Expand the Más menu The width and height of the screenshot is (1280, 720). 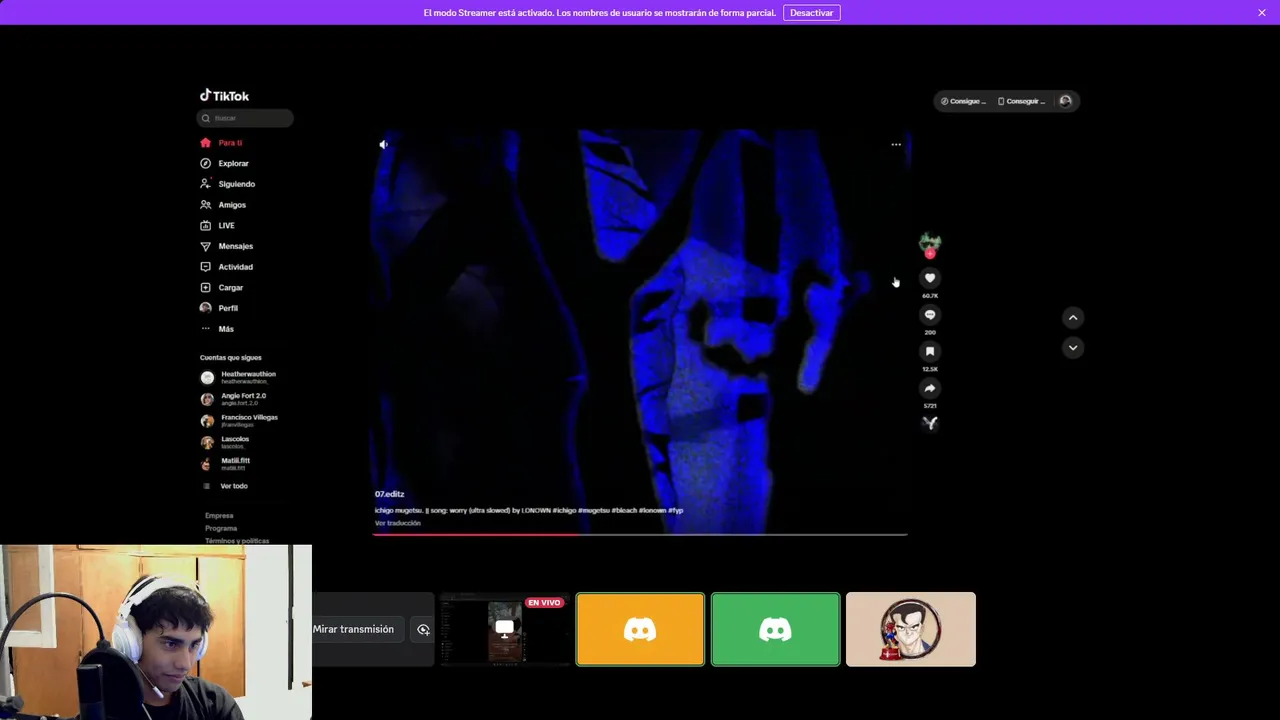[x=226, y=329]
